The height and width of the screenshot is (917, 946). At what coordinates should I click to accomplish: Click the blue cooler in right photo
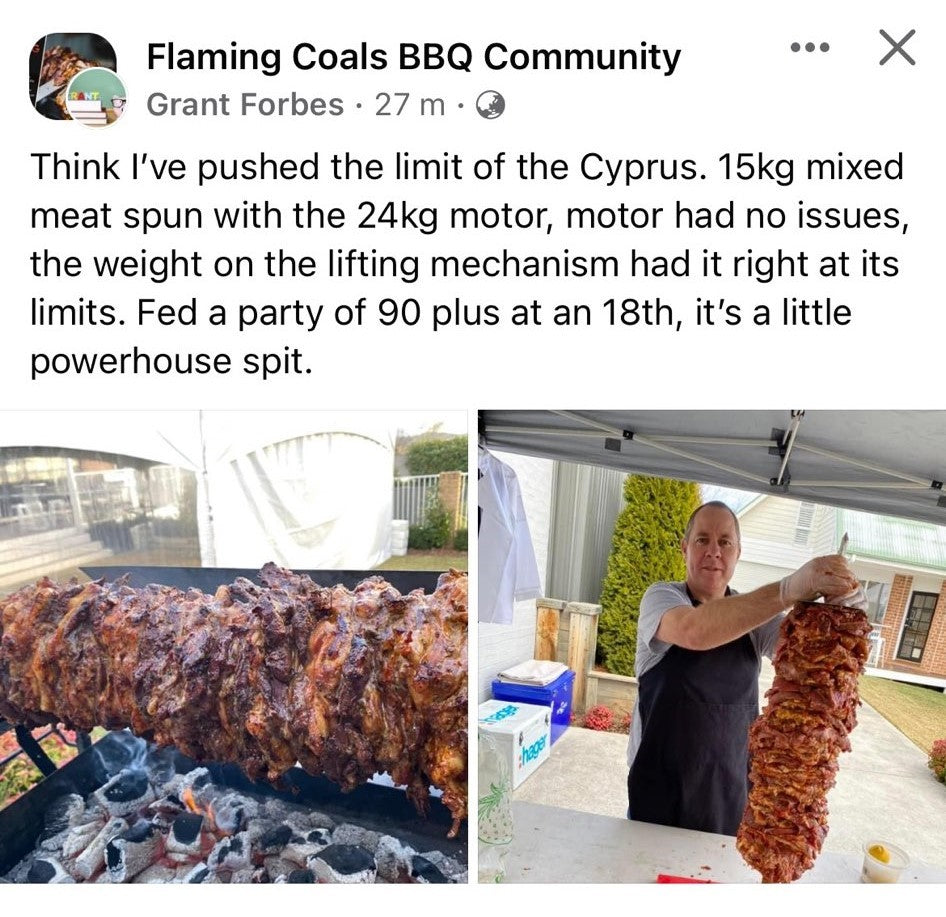[533, 694]
